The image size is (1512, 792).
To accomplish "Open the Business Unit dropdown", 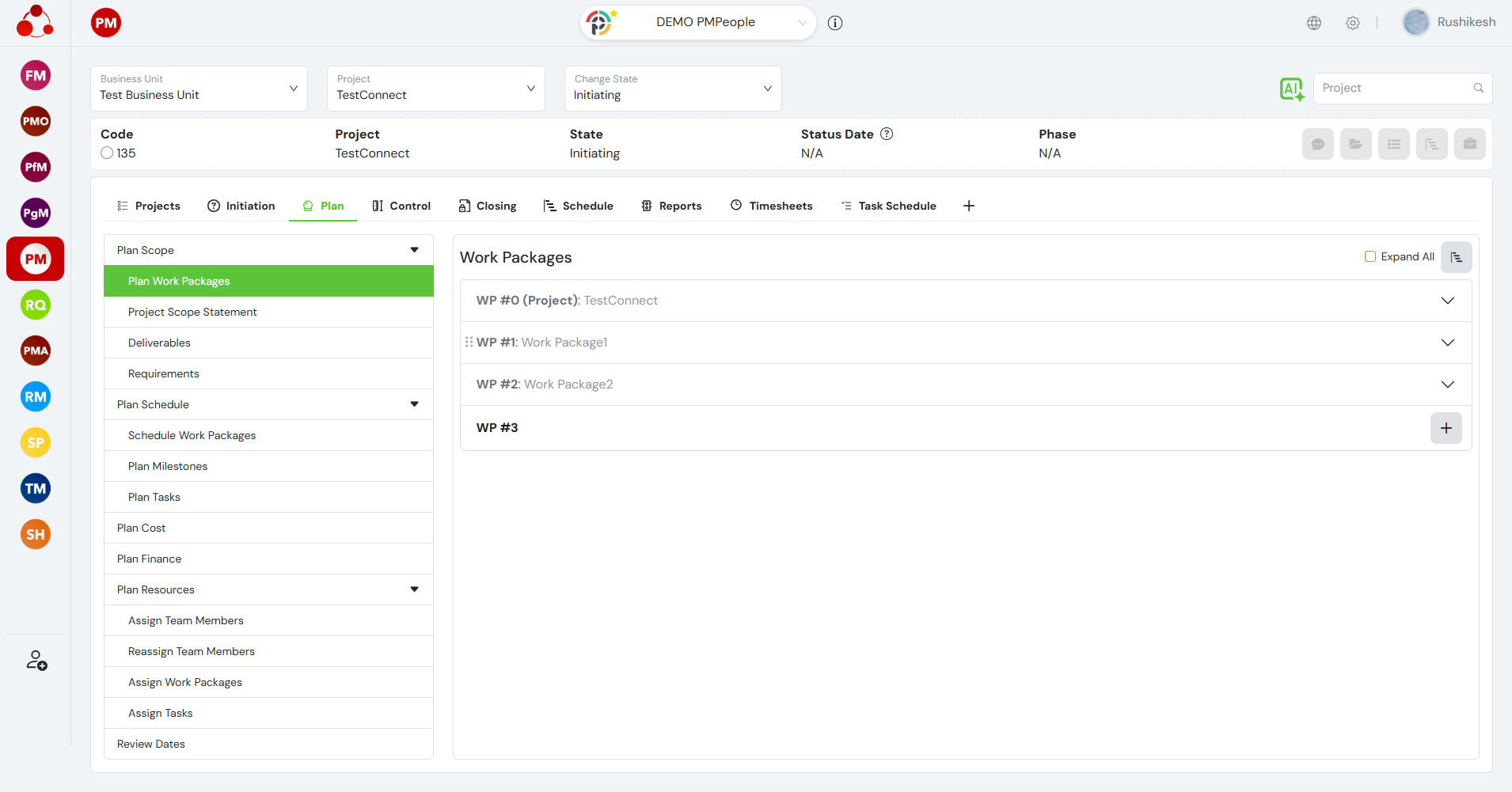I will pos(199,89).
